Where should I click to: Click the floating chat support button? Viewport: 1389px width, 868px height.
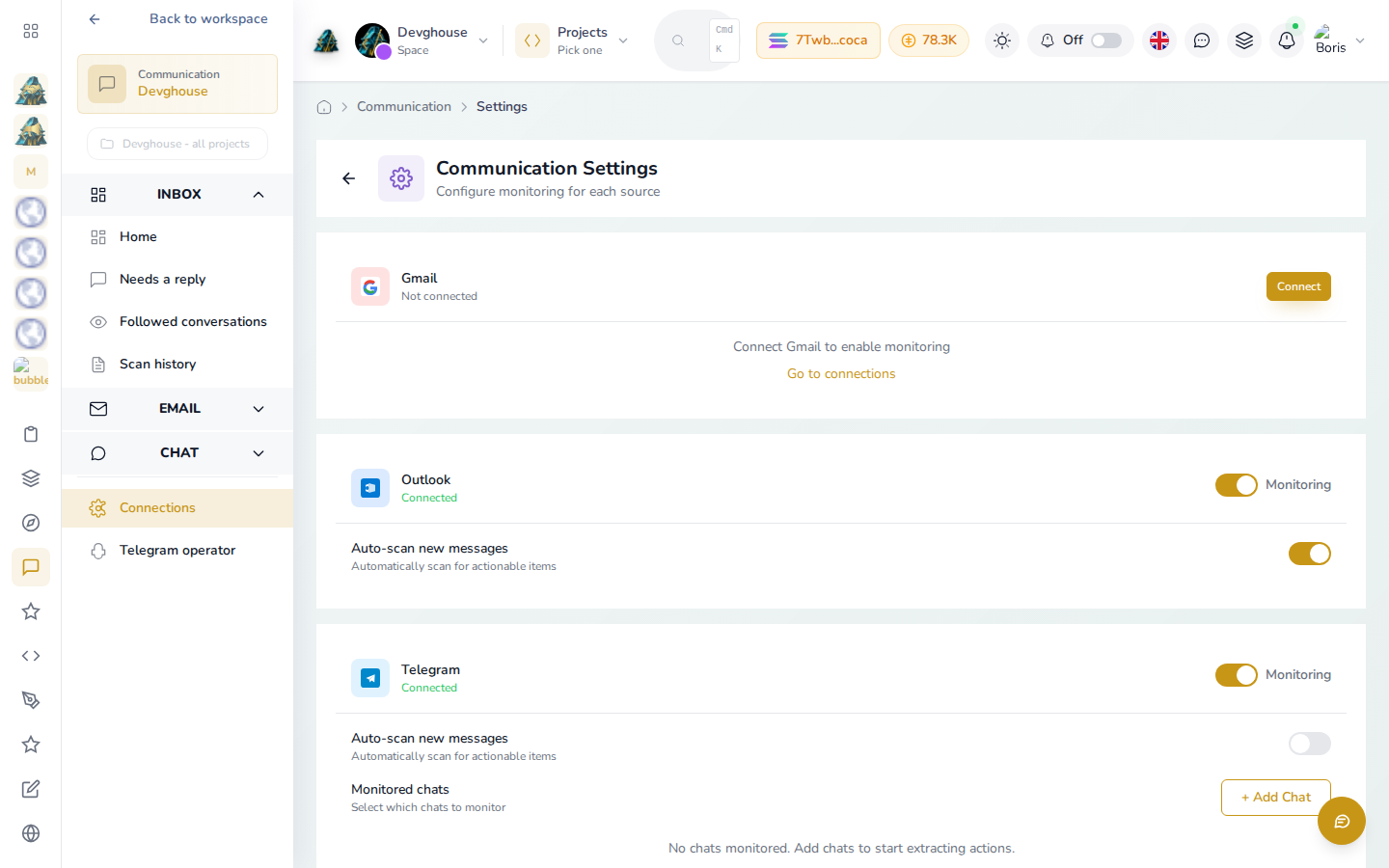[1342, 821]
